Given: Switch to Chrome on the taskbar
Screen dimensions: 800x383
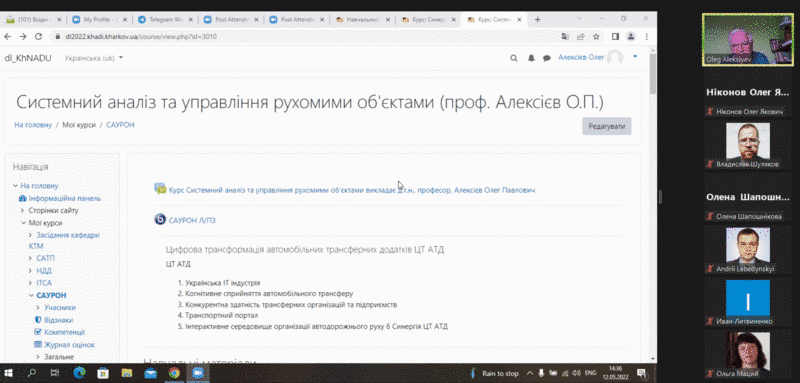Looking at the screenshot, I should (x=174, y=373).
